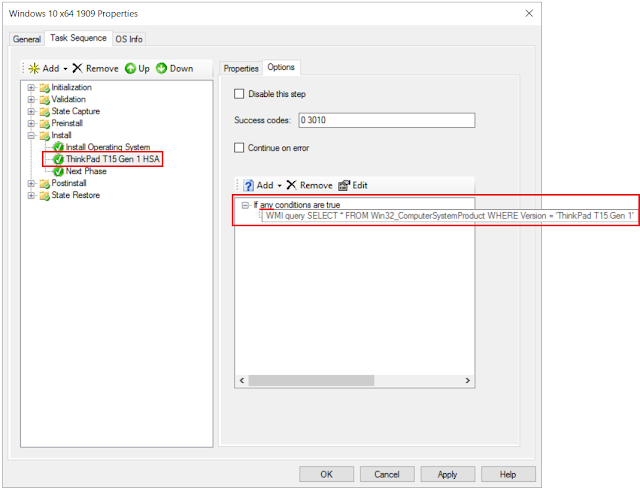
Task: Click green check icon of ThinkPad T15 Gen 1 HSA
Action: click(59, 159)
